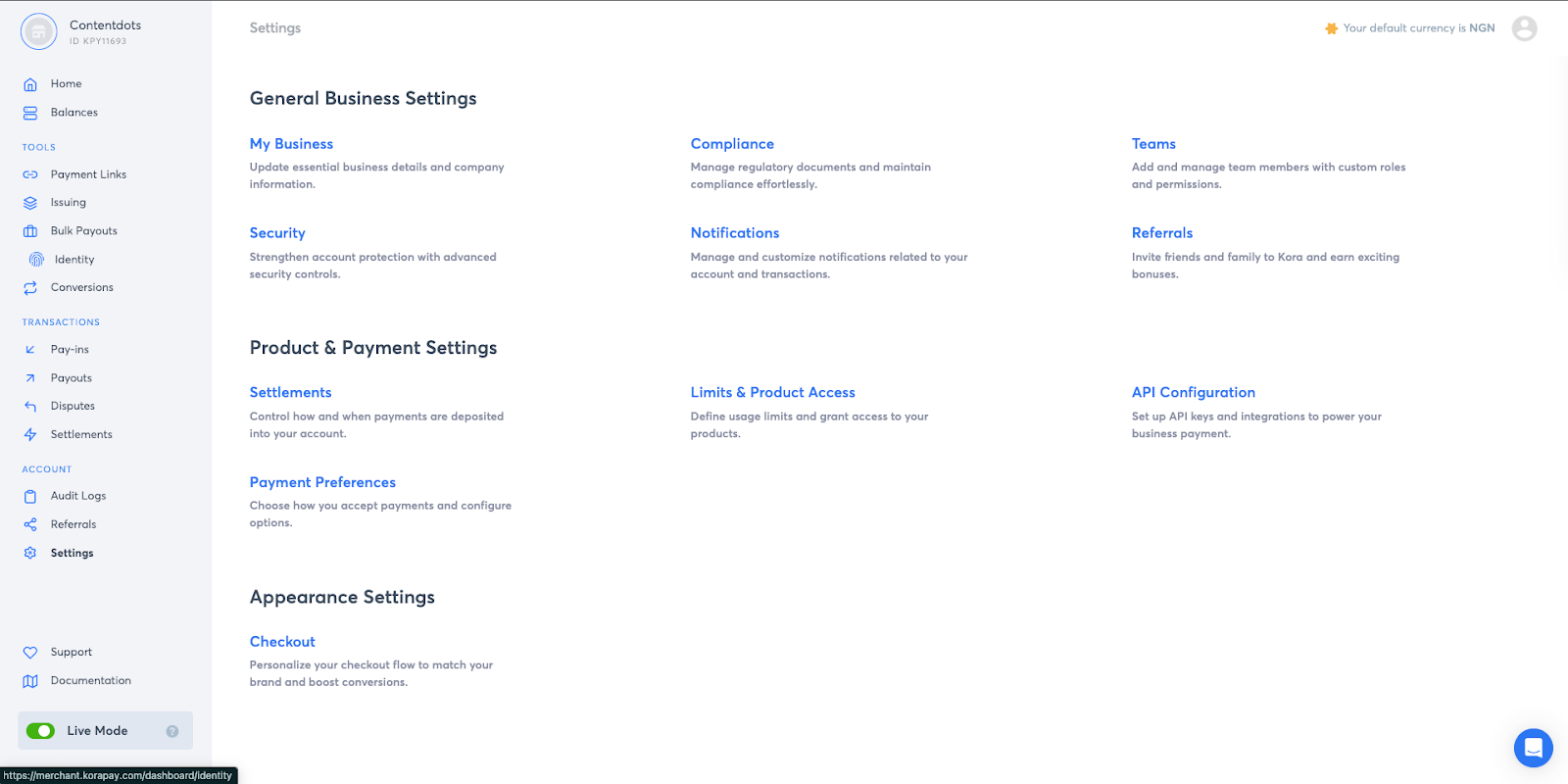
Task: Click the Live Mode help question icon
Action: 172,731
